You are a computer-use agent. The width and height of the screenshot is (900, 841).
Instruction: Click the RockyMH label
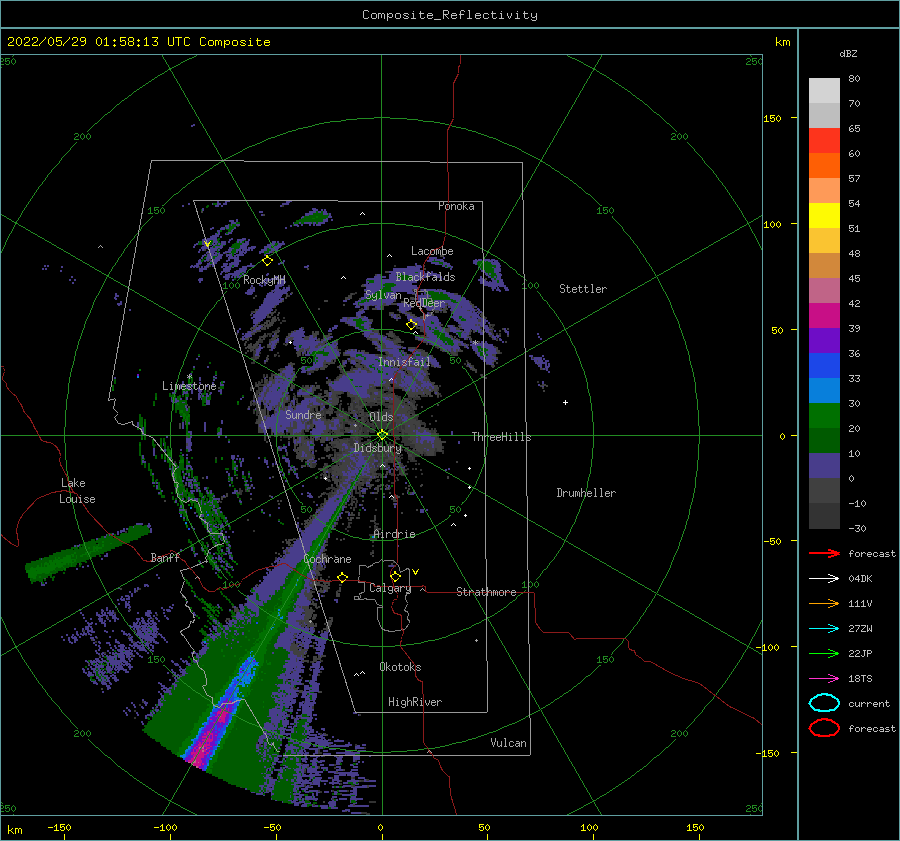(264, 280)
